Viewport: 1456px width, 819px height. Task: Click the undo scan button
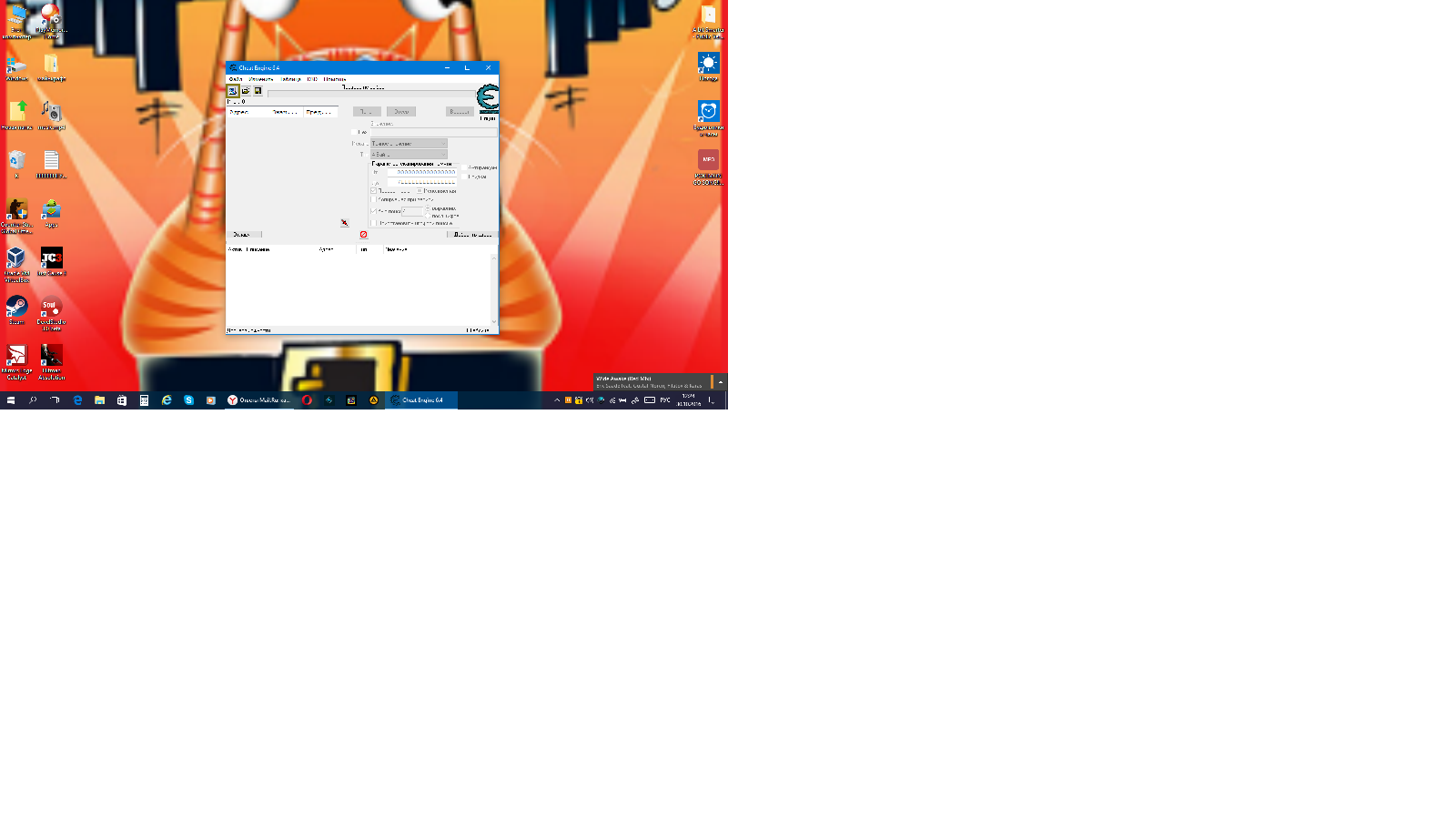[x=460, y=111]
